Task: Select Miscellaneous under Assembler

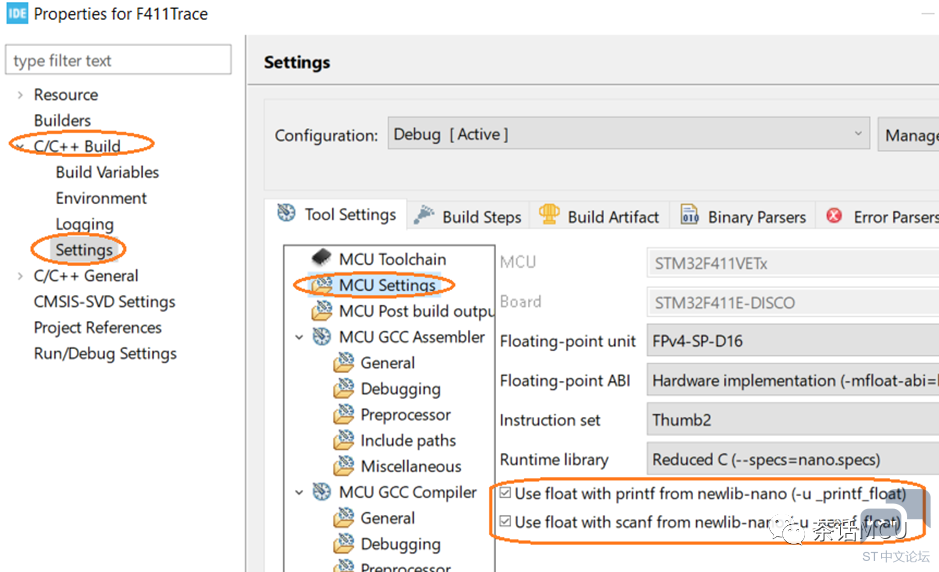Action: (x=411, y=466)
